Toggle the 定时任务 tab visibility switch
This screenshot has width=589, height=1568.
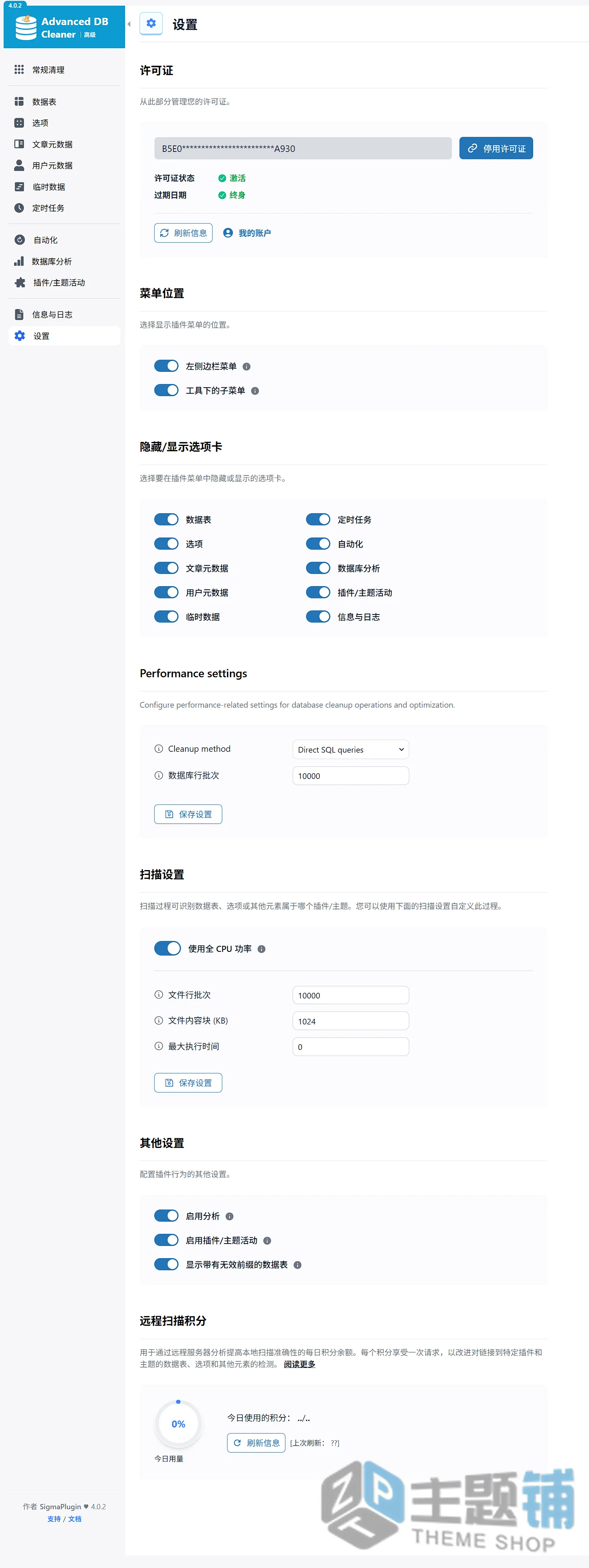coord(318,519)
